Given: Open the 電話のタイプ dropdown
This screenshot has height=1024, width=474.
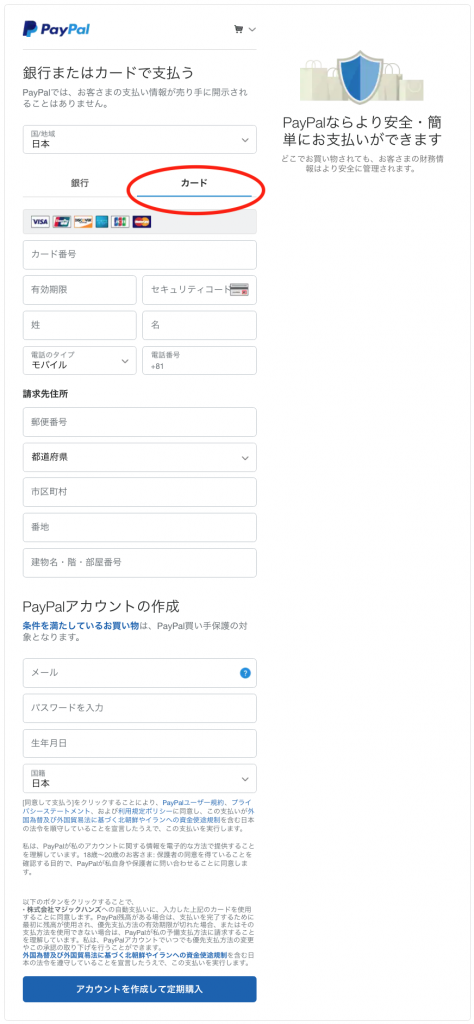Looking at the screenshot, I should click(x=80, y=360).
